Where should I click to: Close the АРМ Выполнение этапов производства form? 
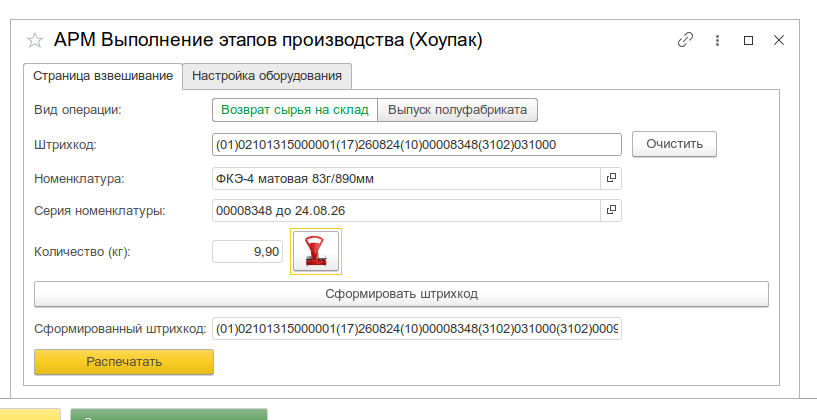[779, 41]
